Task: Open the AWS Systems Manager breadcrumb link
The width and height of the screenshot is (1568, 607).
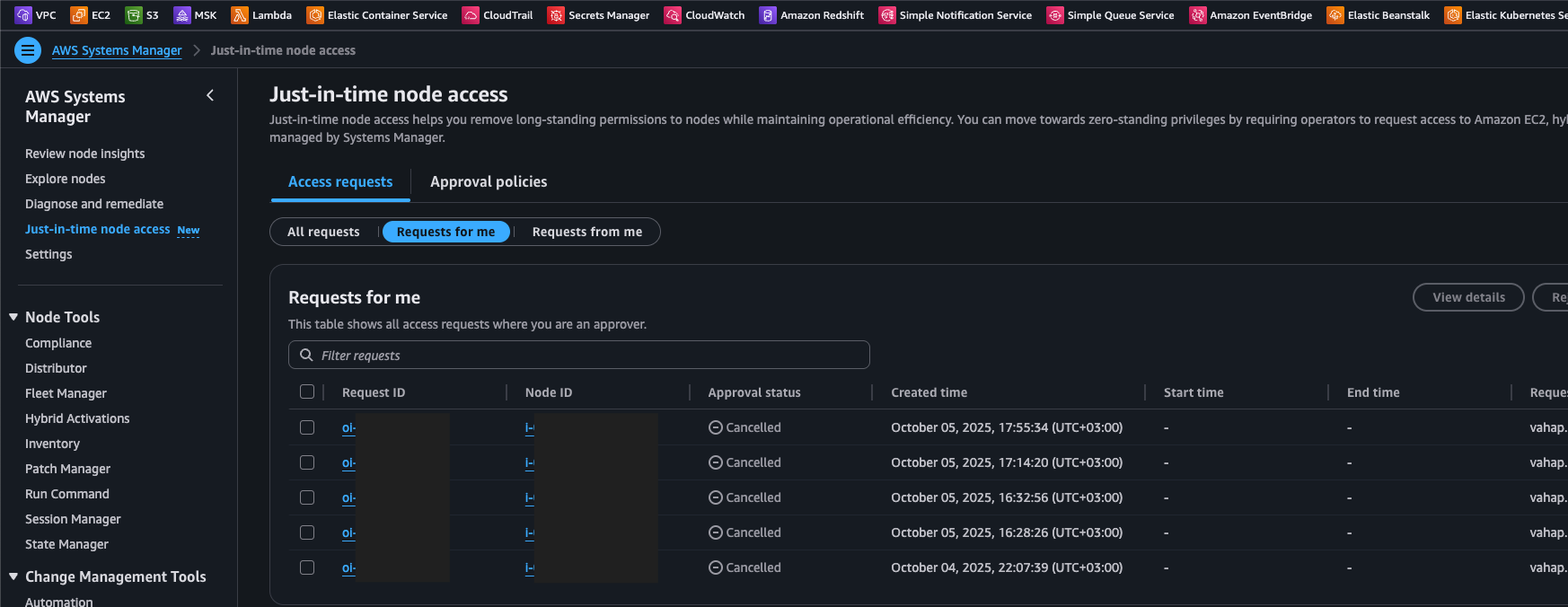Action: [117, 50]
